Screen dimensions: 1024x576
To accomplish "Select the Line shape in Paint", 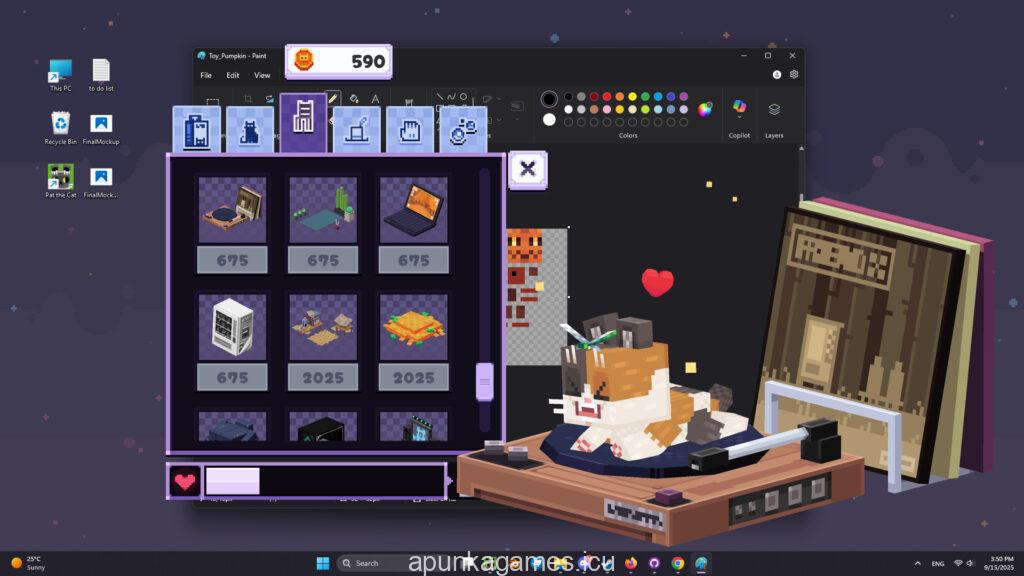I will point(439,97).
